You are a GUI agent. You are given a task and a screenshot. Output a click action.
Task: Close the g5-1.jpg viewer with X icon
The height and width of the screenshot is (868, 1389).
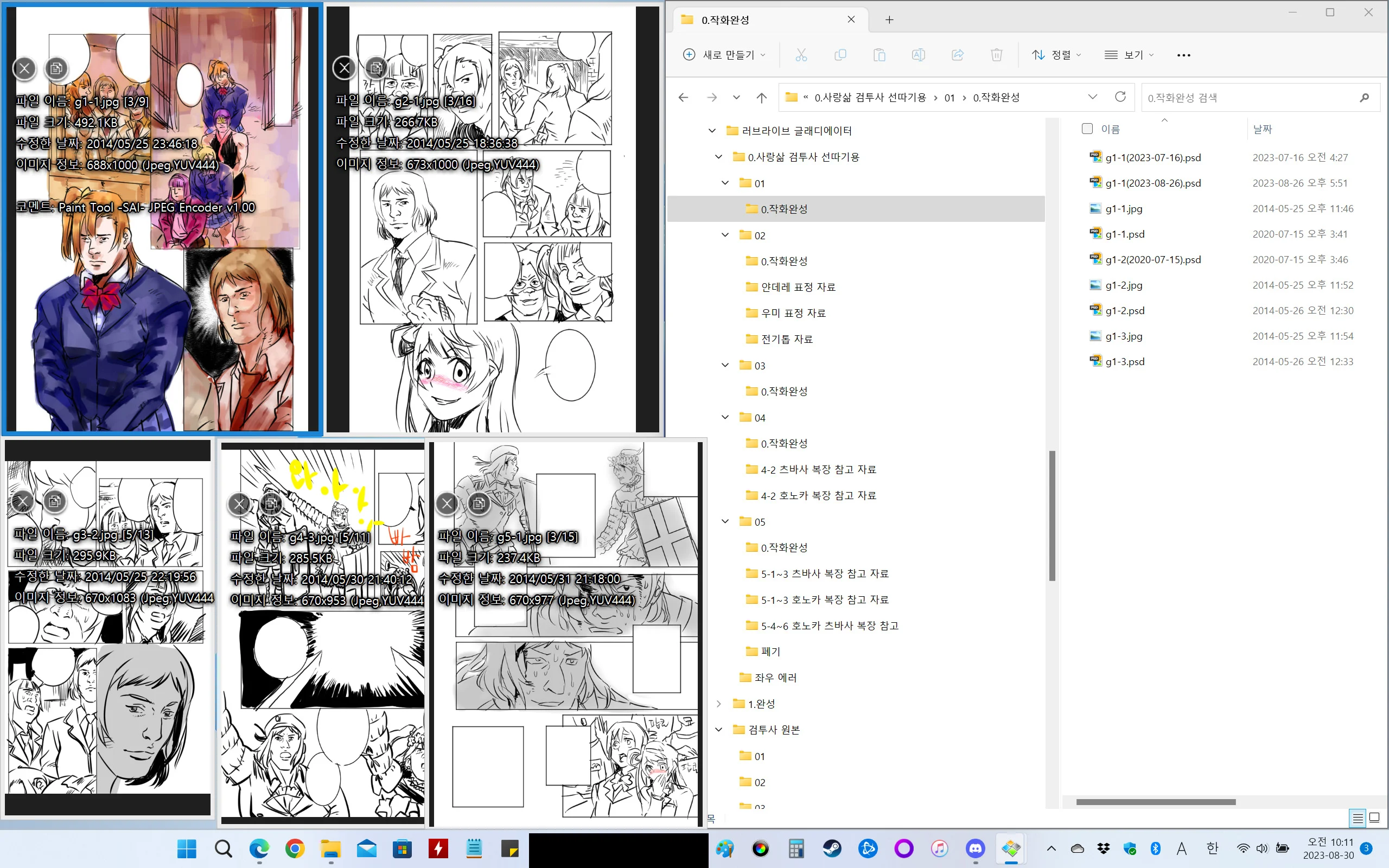pyautogui.click(x=447, y=504)
